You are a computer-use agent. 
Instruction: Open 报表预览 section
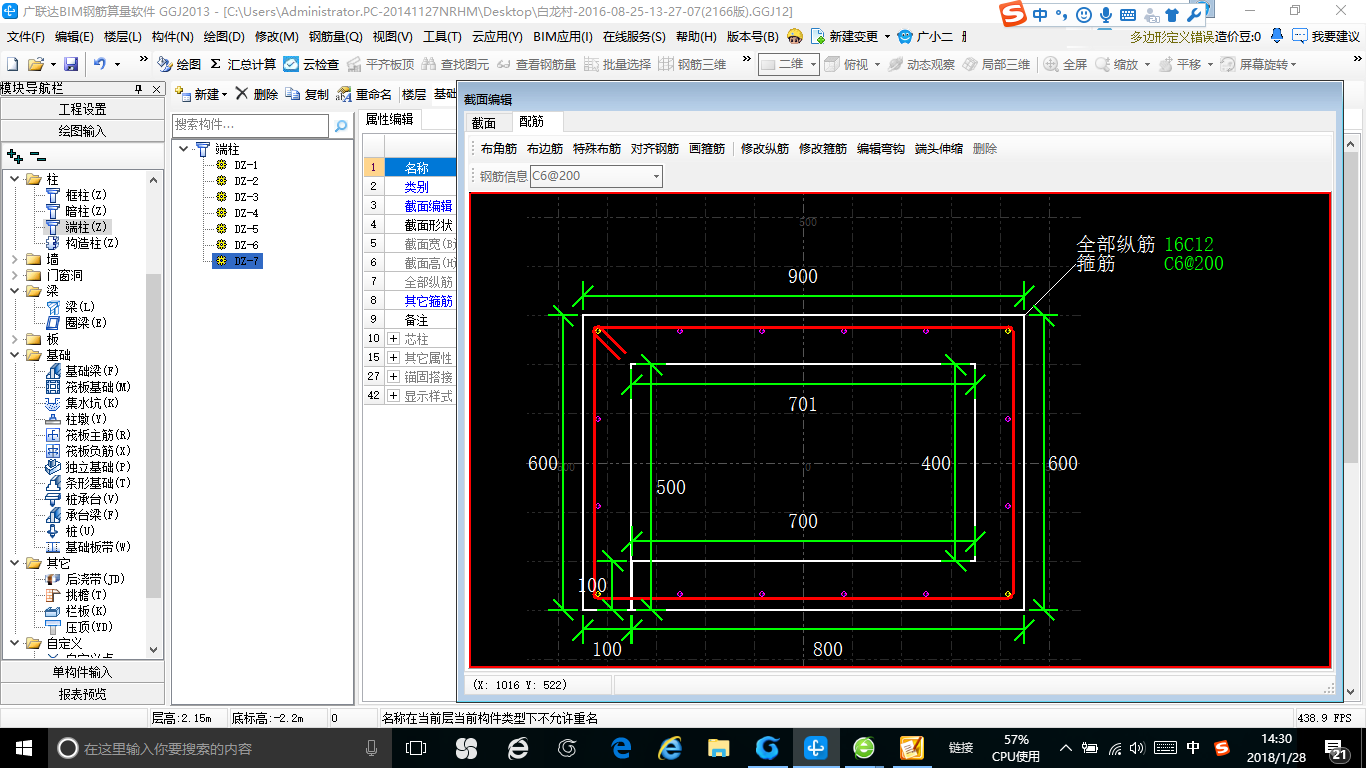point(82,693)
